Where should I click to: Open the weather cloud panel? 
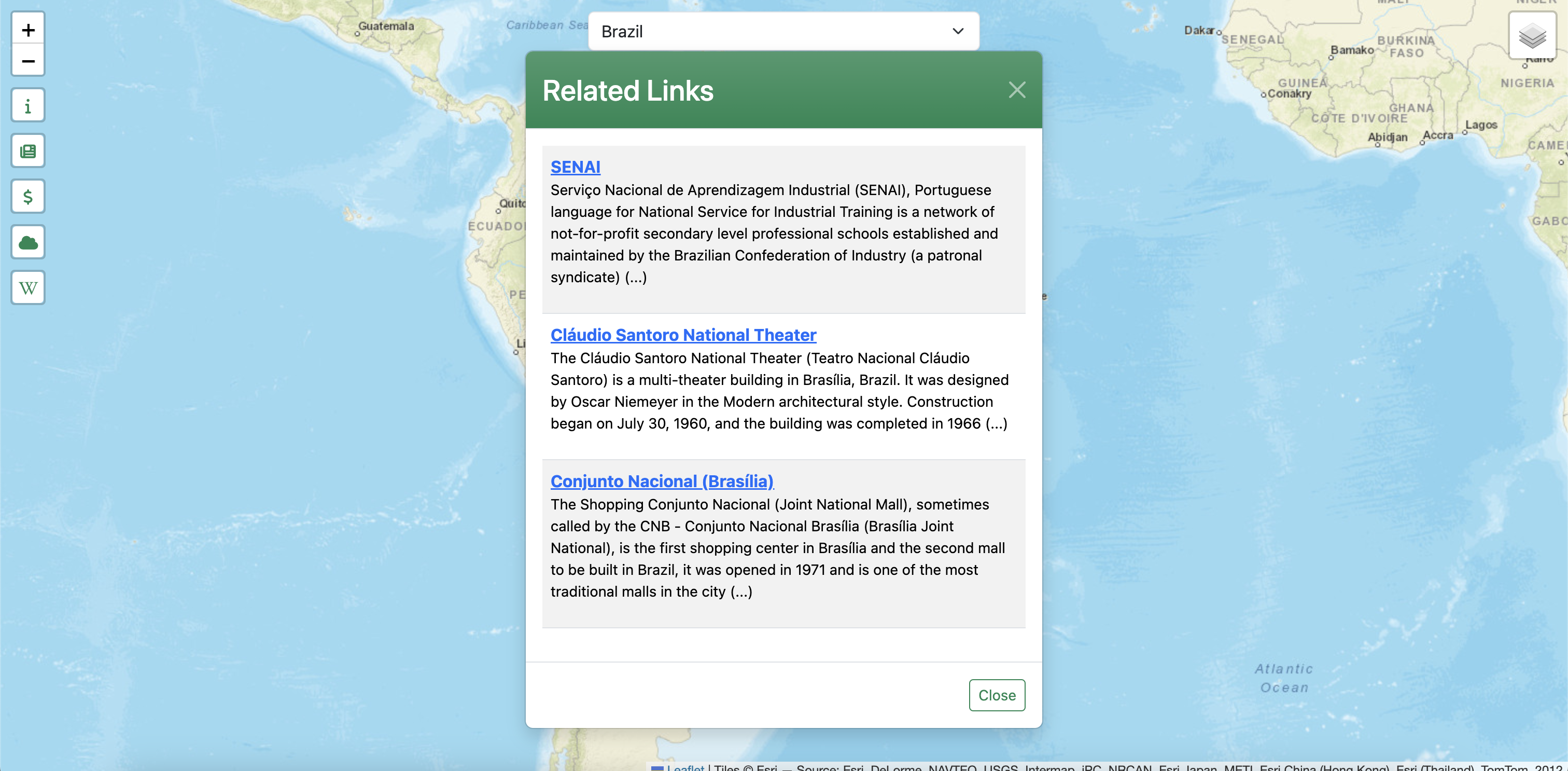(28, 242)
